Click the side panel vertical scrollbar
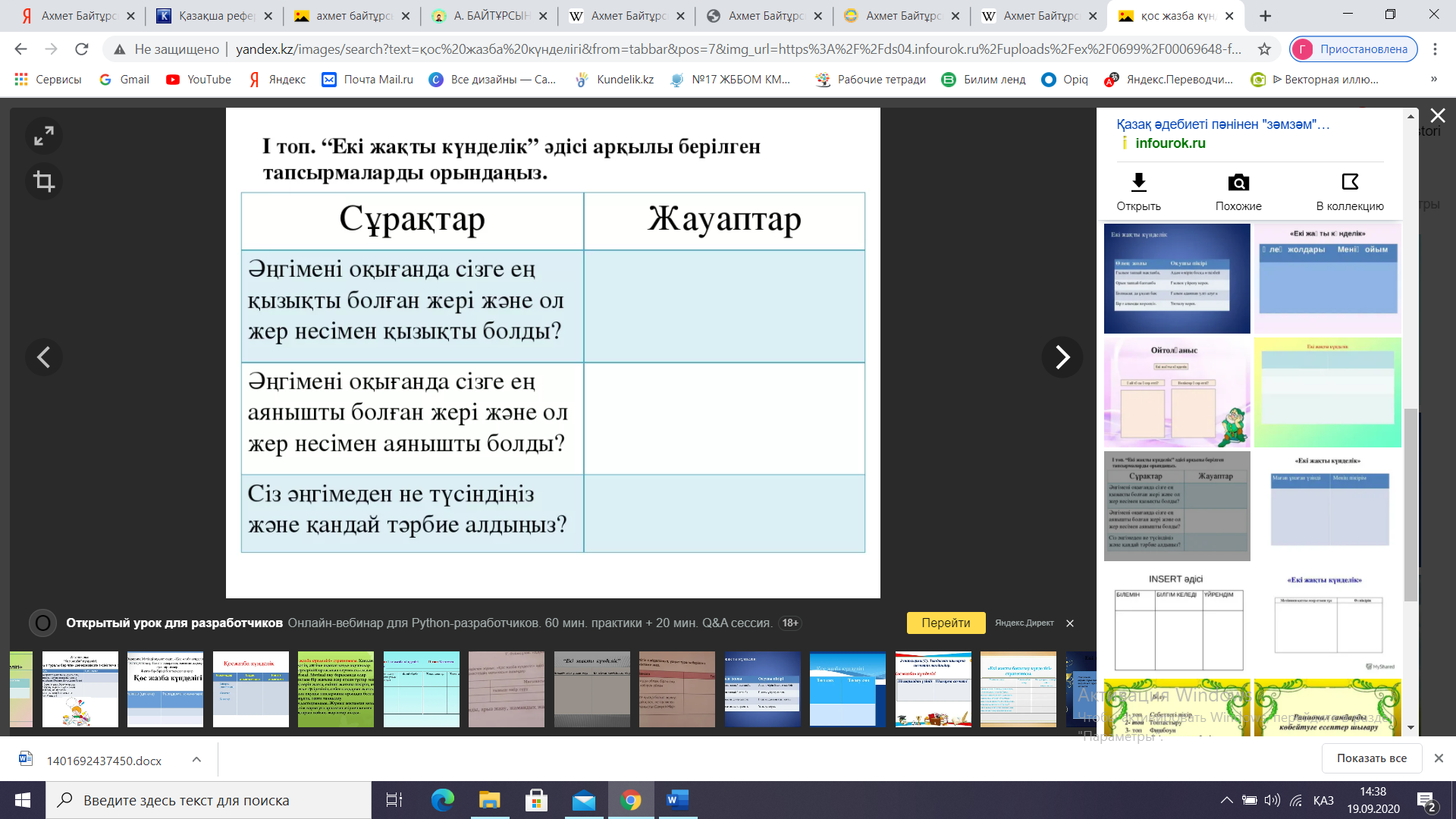1456x819 pixels. point(1410,504)
